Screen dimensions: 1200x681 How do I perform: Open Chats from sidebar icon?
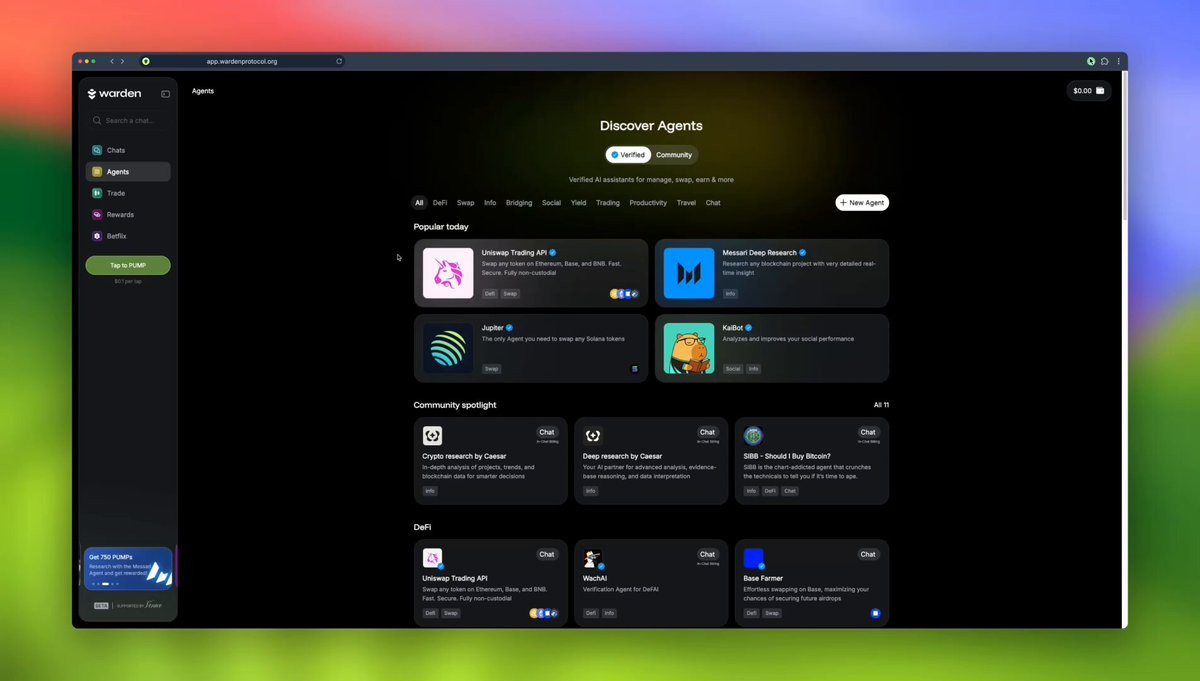point(97,150)
